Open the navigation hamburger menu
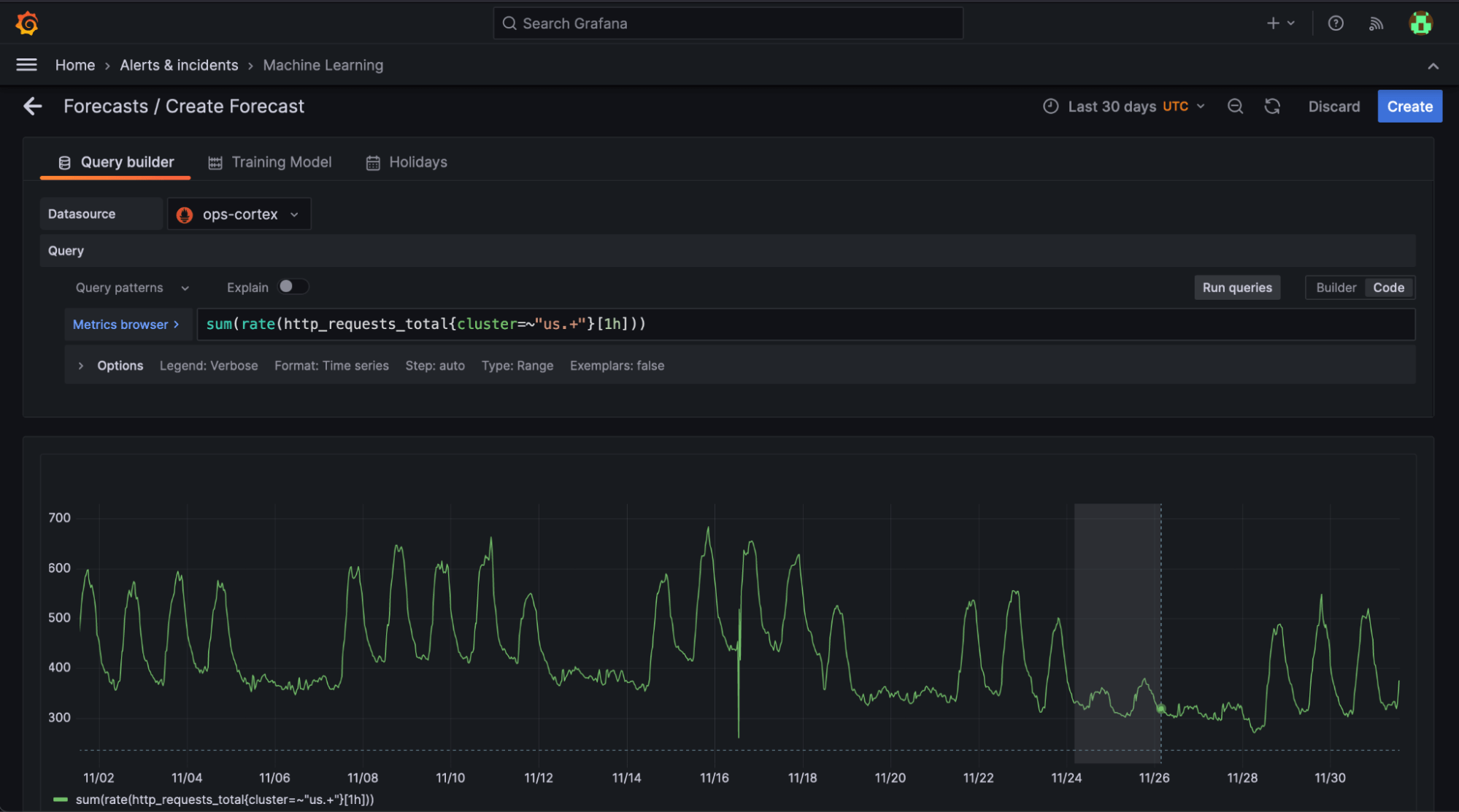 pos(26,64)
